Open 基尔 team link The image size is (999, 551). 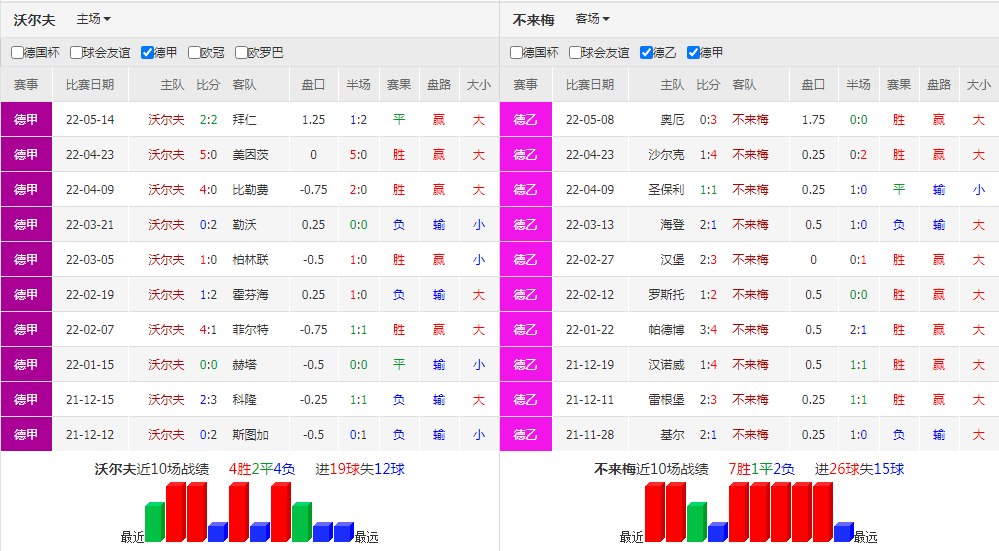coord(672,435)
